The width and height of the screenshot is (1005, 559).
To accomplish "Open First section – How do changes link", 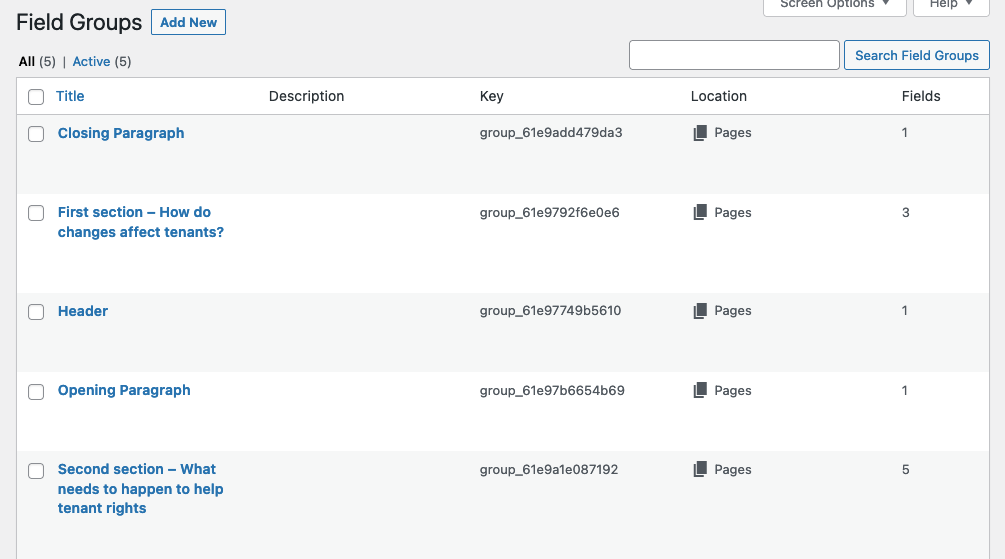I will pos(140,222).
